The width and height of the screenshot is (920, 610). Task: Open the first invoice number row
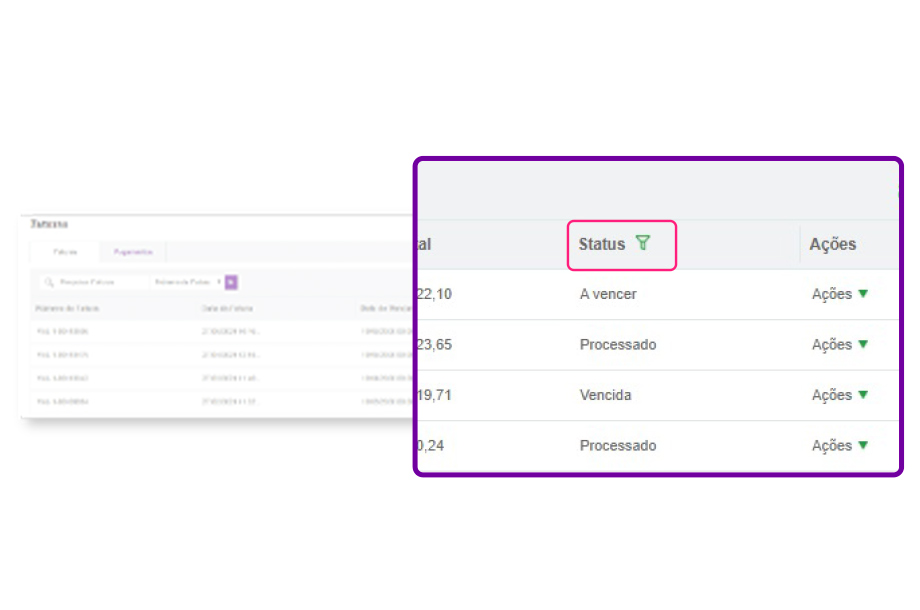[62, 331]
